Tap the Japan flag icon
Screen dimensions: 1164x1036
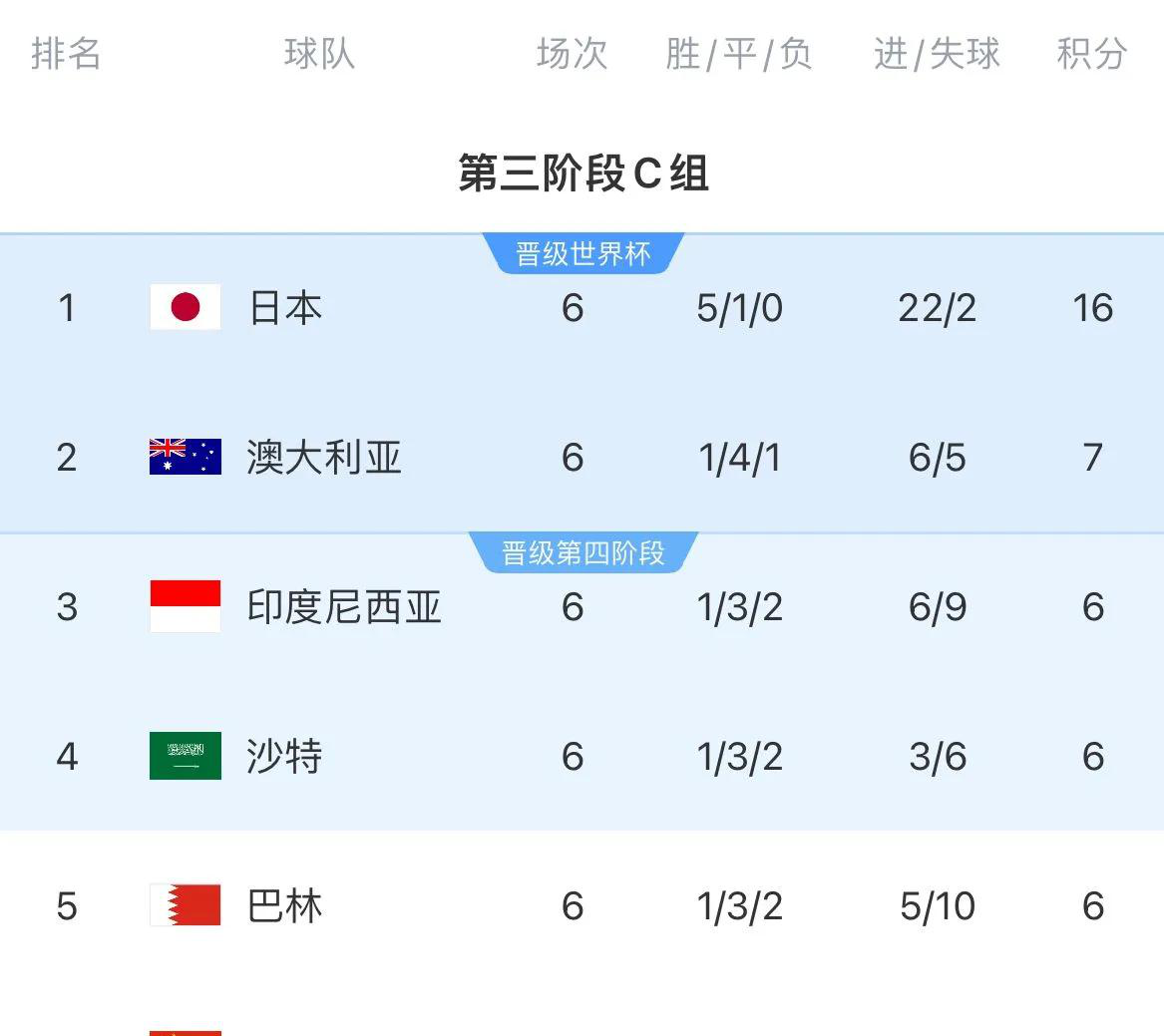(x=185, y=306)
